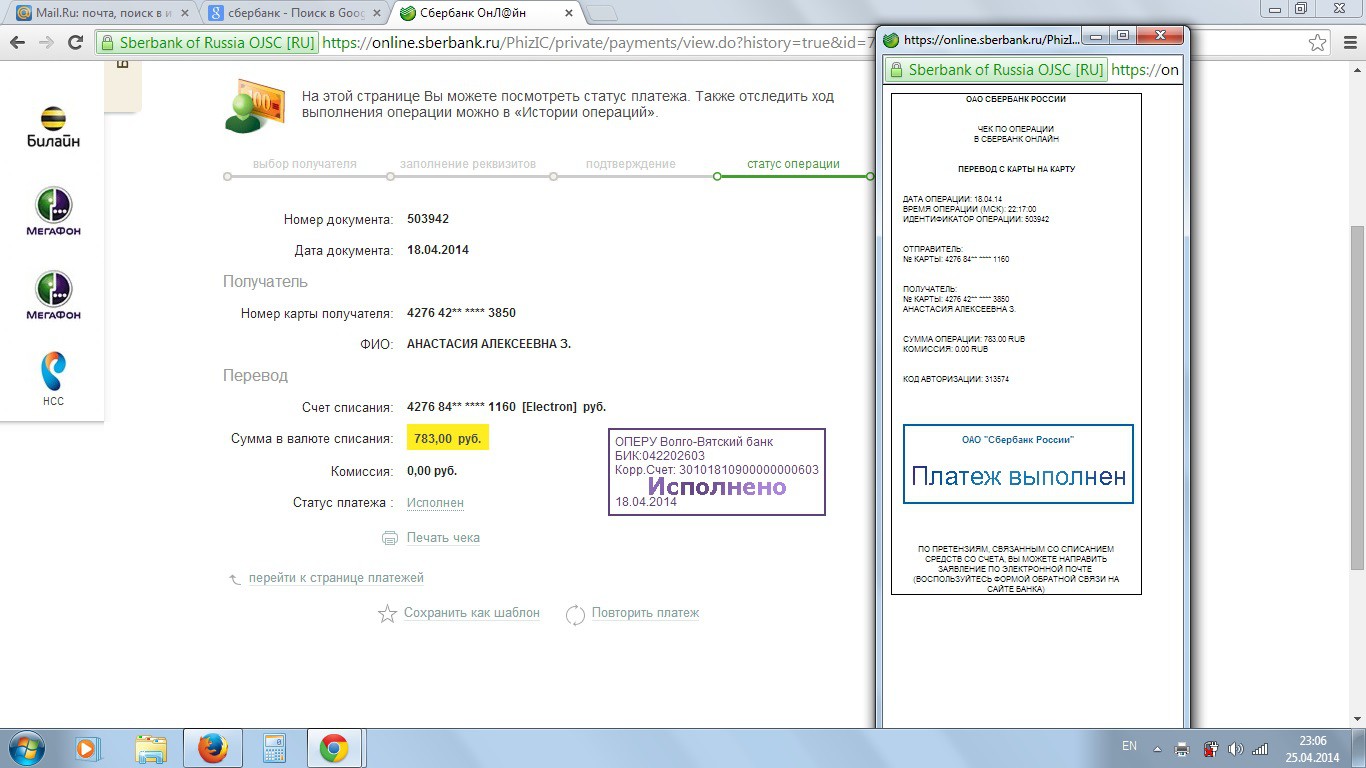Click the EN language indicator in taskbar
Viewport: 1366px width, 768px height.
(x=1129, y=746)
